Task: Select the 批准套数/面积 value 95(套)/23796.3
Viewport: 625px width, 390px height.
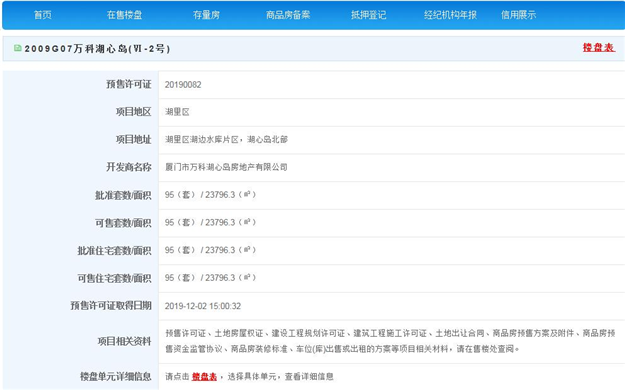Action: (x=210, y=195)
